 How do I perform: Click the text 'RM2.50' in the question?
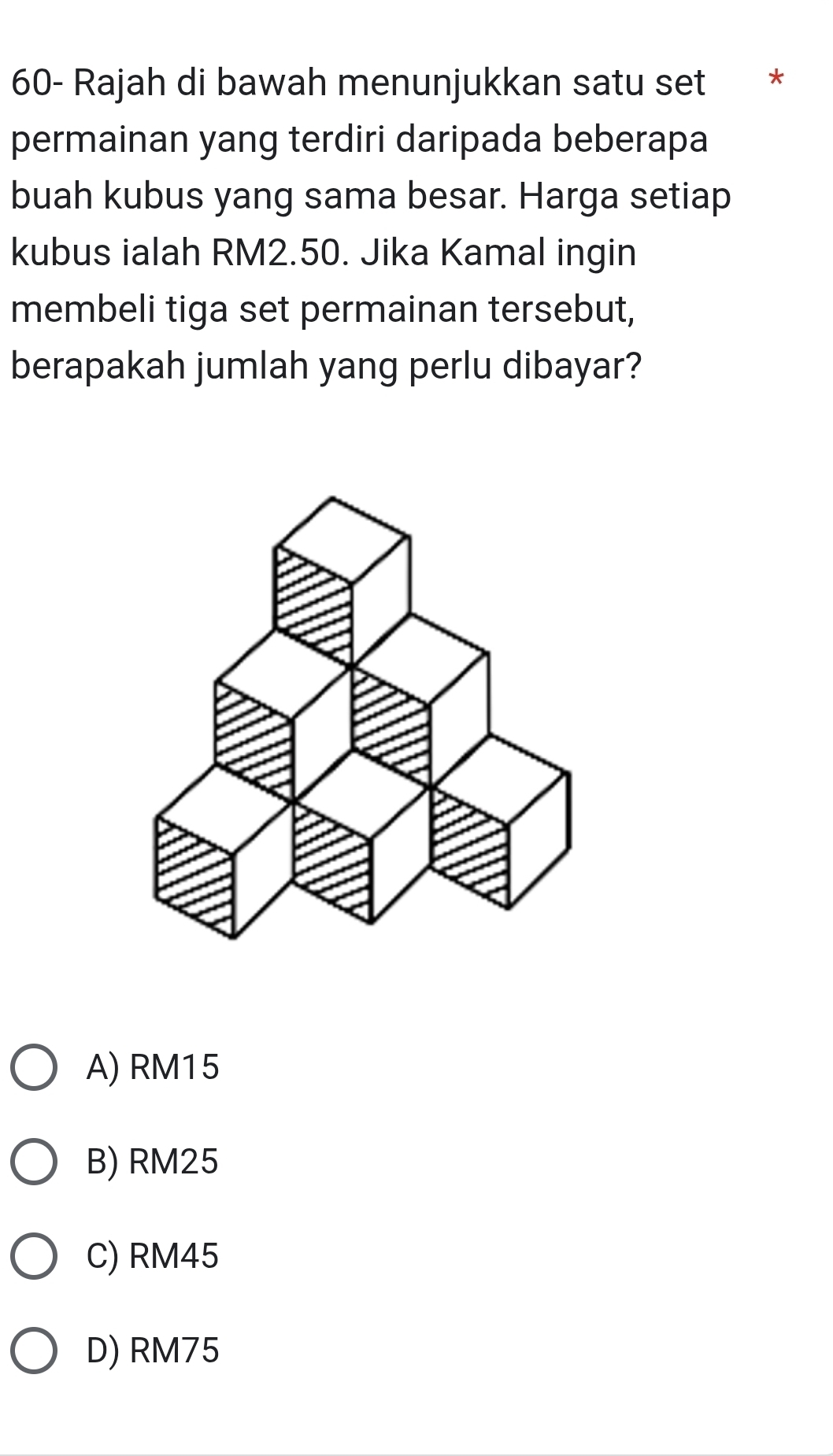tap(278, 253)
